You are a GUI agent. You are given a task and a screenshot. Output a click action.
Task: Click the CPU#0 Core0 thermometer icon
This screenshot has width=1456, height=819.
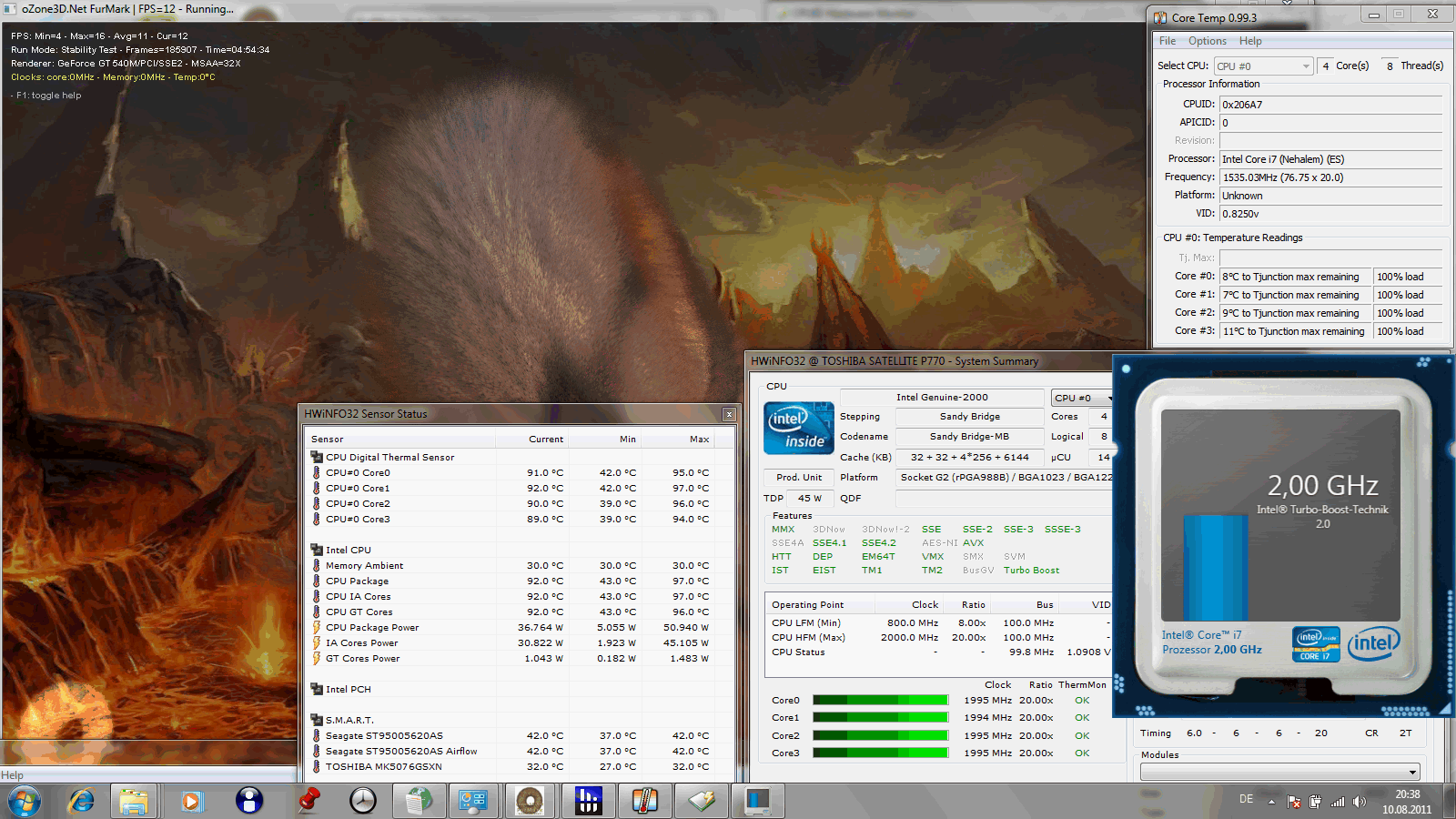coord(317,472)
